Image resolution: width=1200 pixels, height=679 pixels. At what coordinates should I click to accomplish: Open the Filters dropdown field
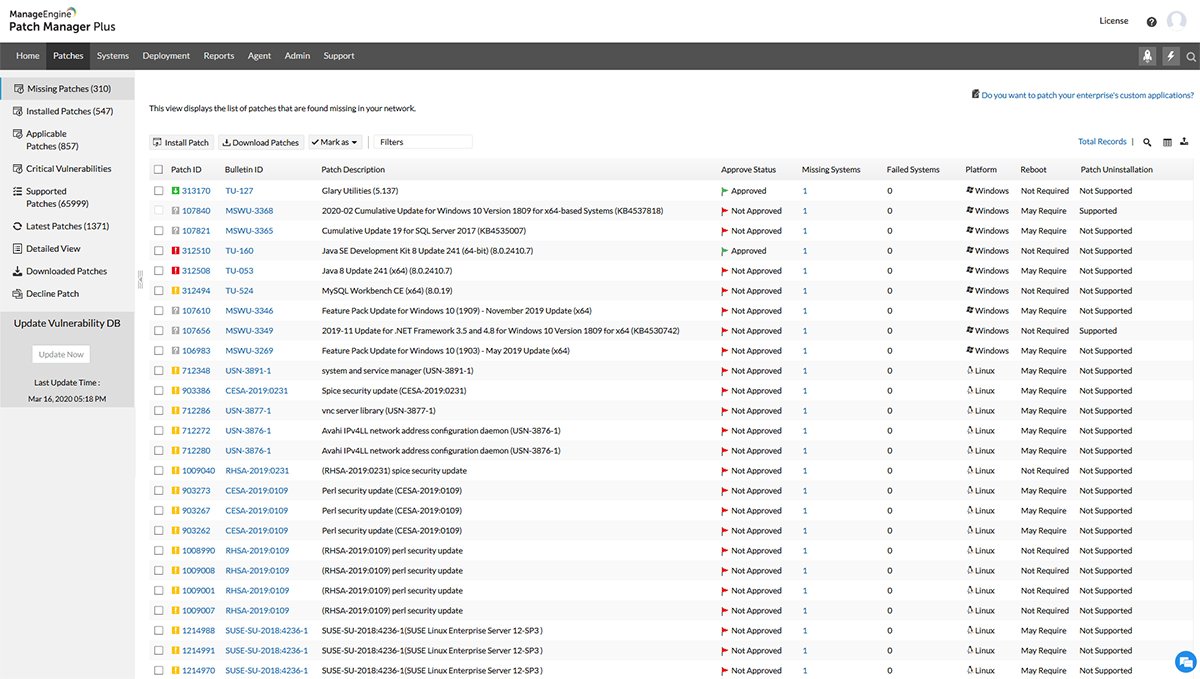pyautogui.click(x=423, y=142)
